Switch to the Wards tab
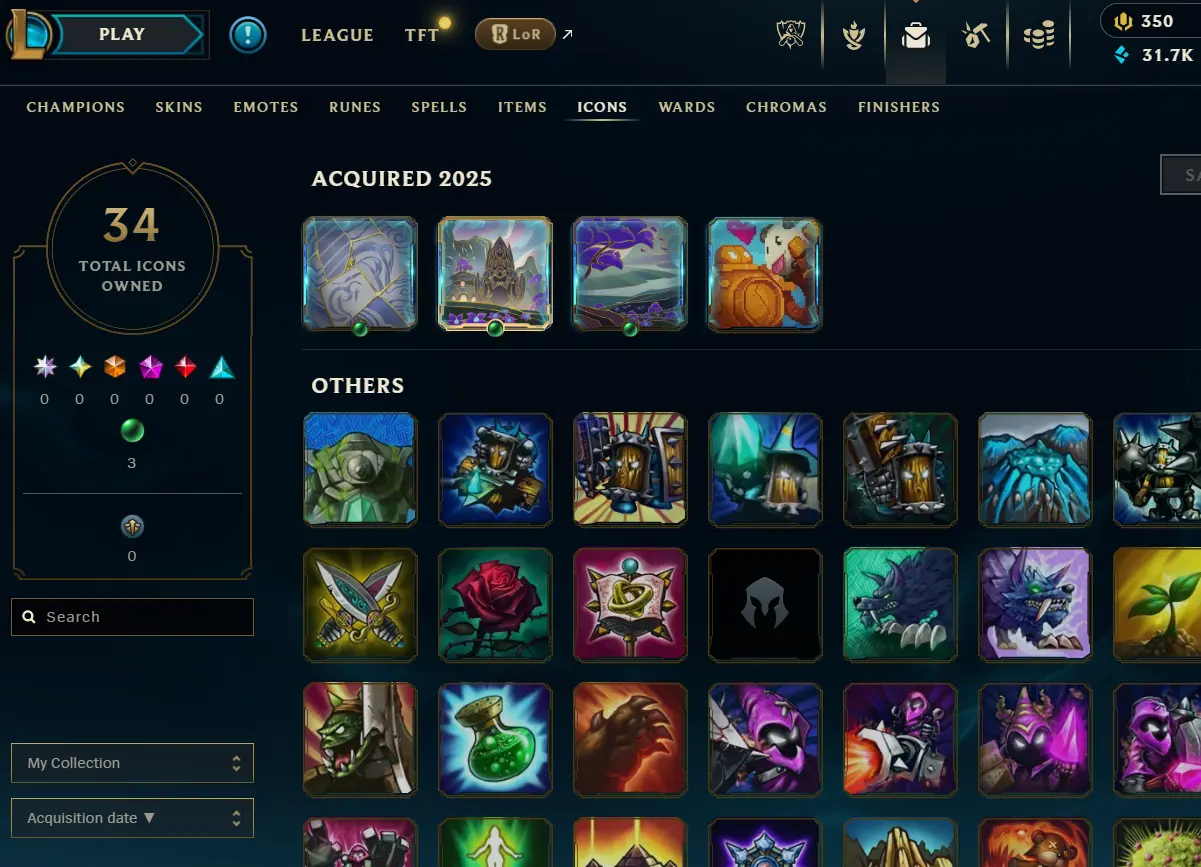Screen dimensions: 1201x867 [687, 107]
